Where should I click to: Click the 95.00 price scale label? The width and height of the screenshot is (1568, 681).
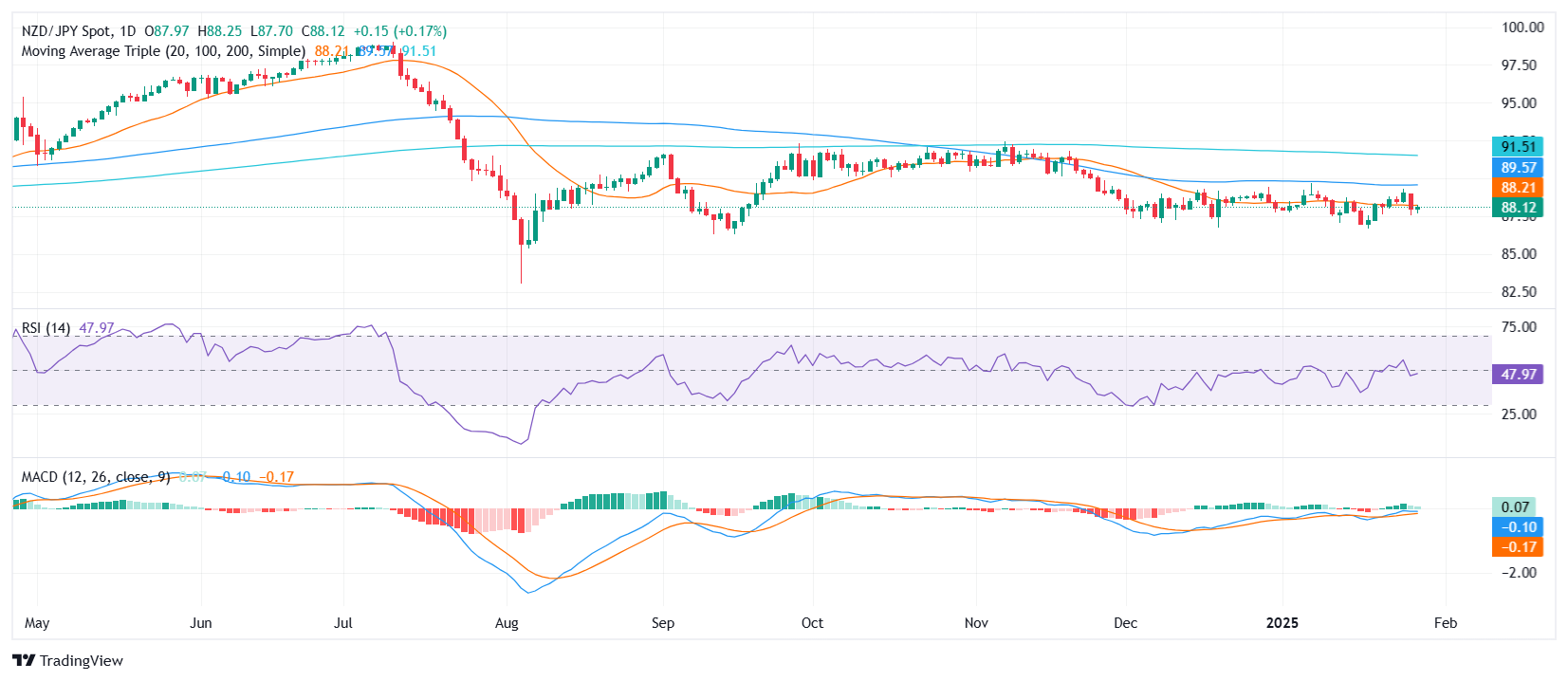1519,103
